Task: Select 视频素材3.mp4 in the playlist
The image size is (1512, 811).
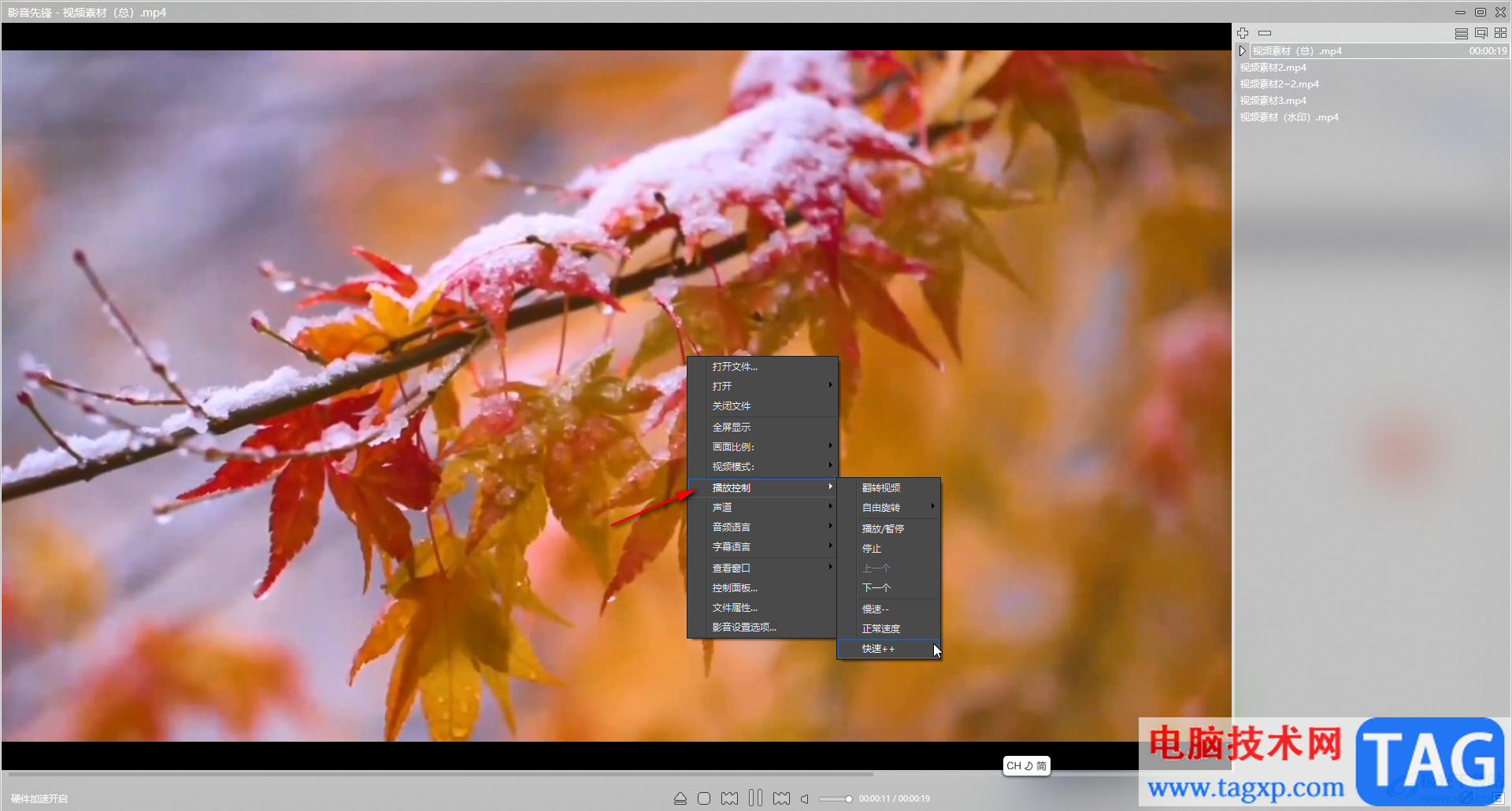Action: [x=1373, y=101]
